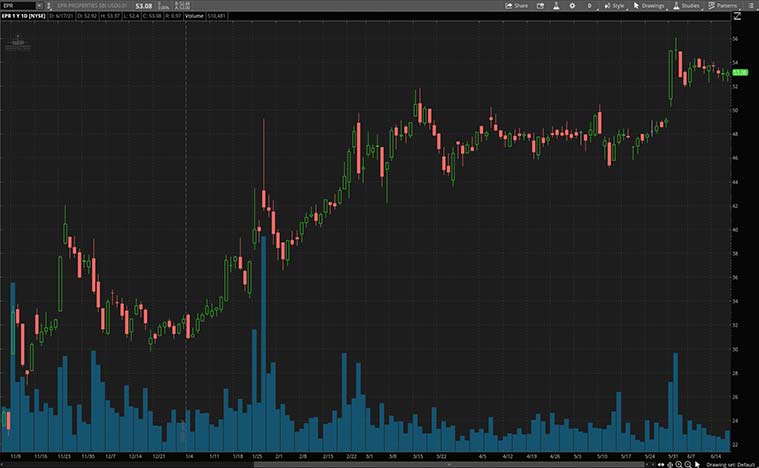Click the chart detach icon beside Share
Viewport: 759px width, 468px height.
coord(541,5)
